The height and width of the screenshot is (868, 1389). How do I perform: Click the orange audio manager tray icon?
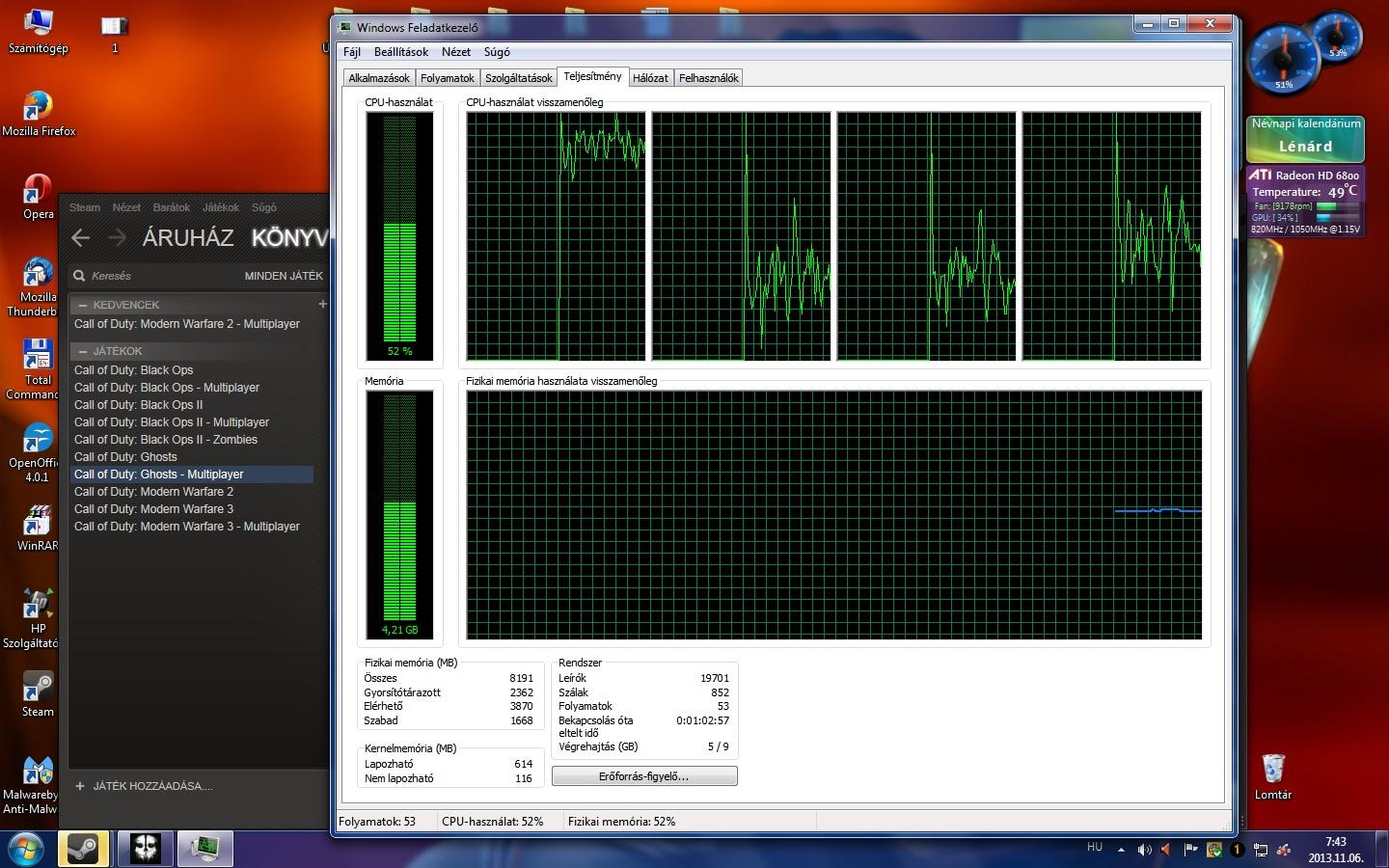tap(1167, 850)
